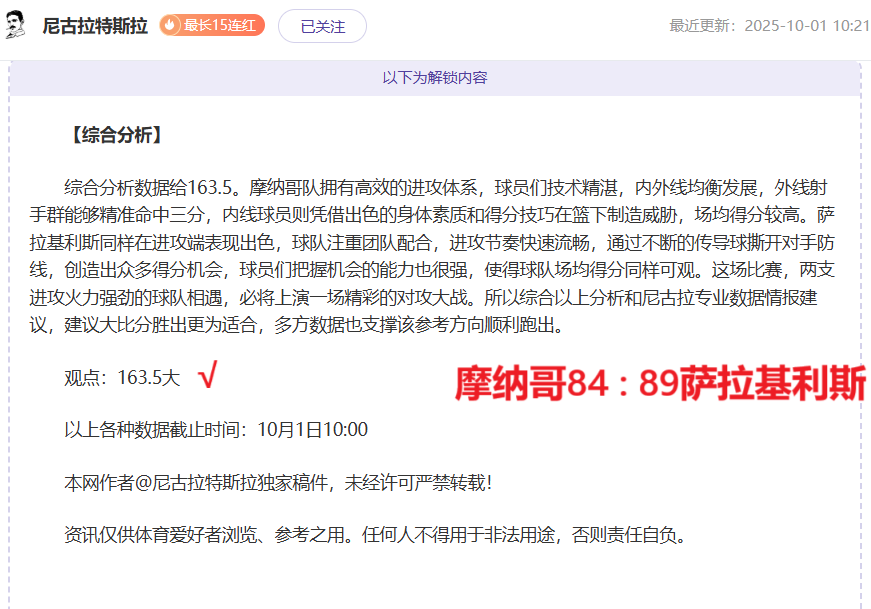The image size is (871, 609).
Task: Click the 以下为解锁内容 banner
Action: [435, 77]
